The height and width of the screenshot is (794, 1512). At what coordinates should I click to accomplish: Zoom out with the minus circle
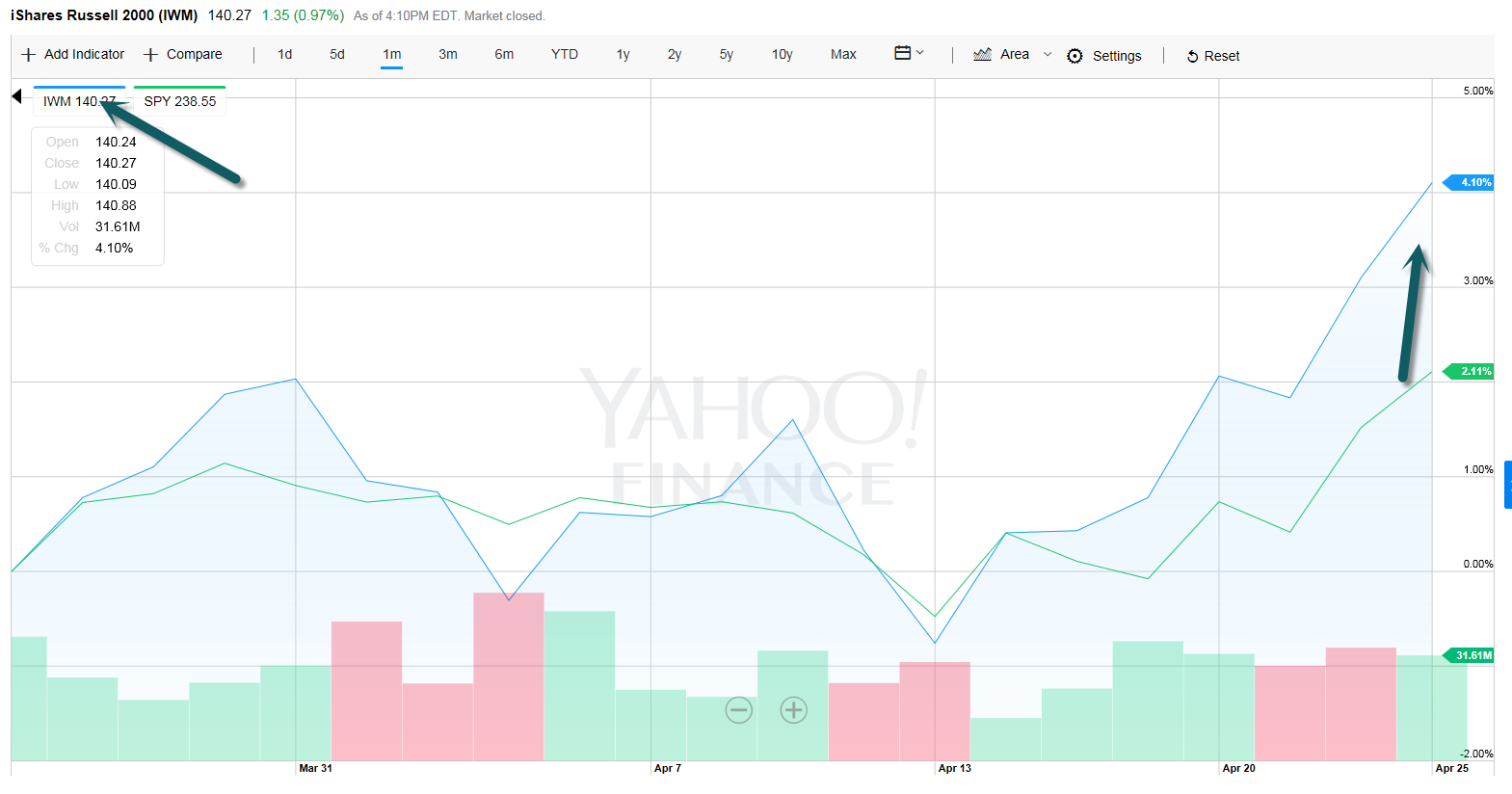(739, 710)
